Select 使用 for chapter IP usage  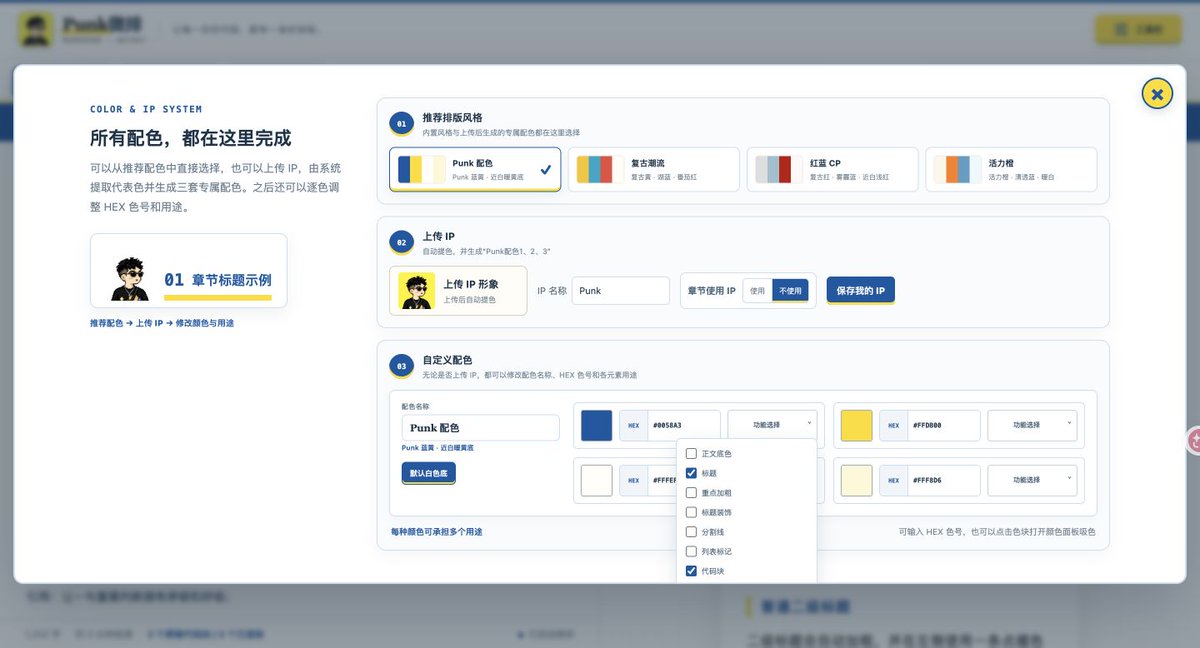[757, 291]
